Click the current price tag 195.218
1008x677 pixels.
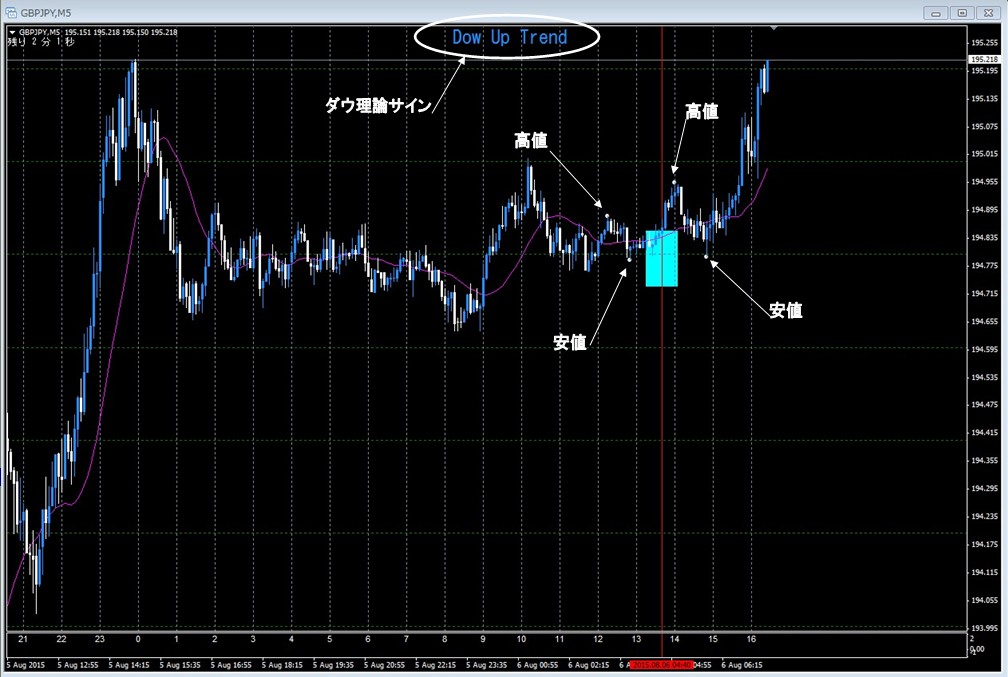[984, 60]
